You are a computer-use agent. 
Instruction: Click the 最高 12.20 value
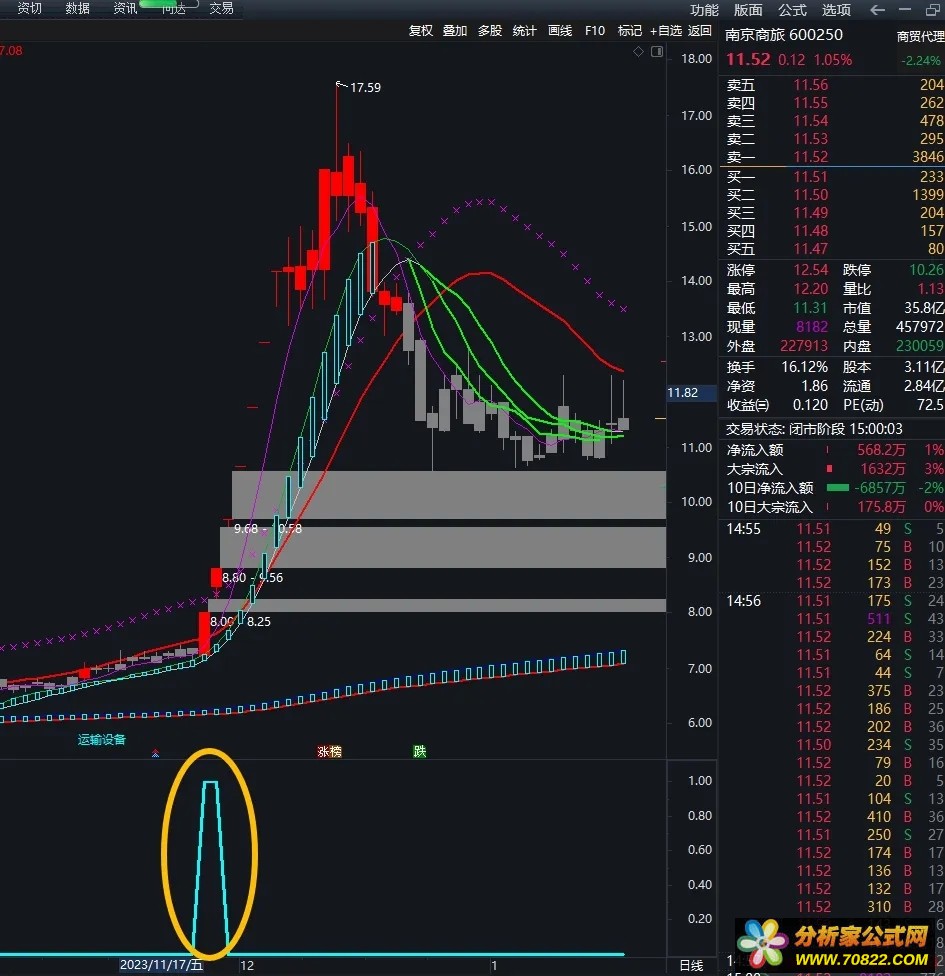click(811, 289)
